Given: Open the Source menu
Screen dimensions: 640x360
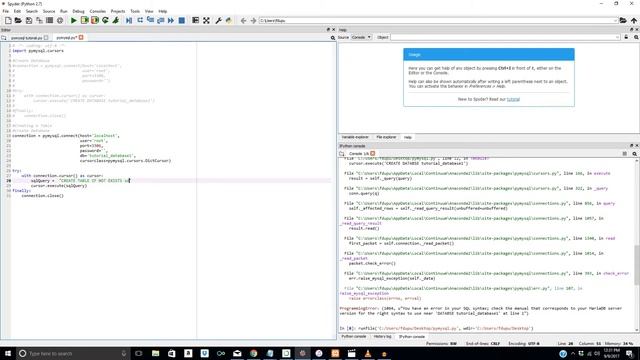Looking at the screenshot, I should point(49,11).
